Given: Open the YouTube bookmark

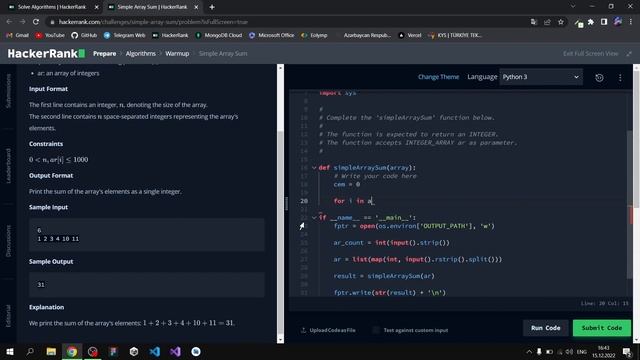Looking at the screenshot, I should click(50, 36).
